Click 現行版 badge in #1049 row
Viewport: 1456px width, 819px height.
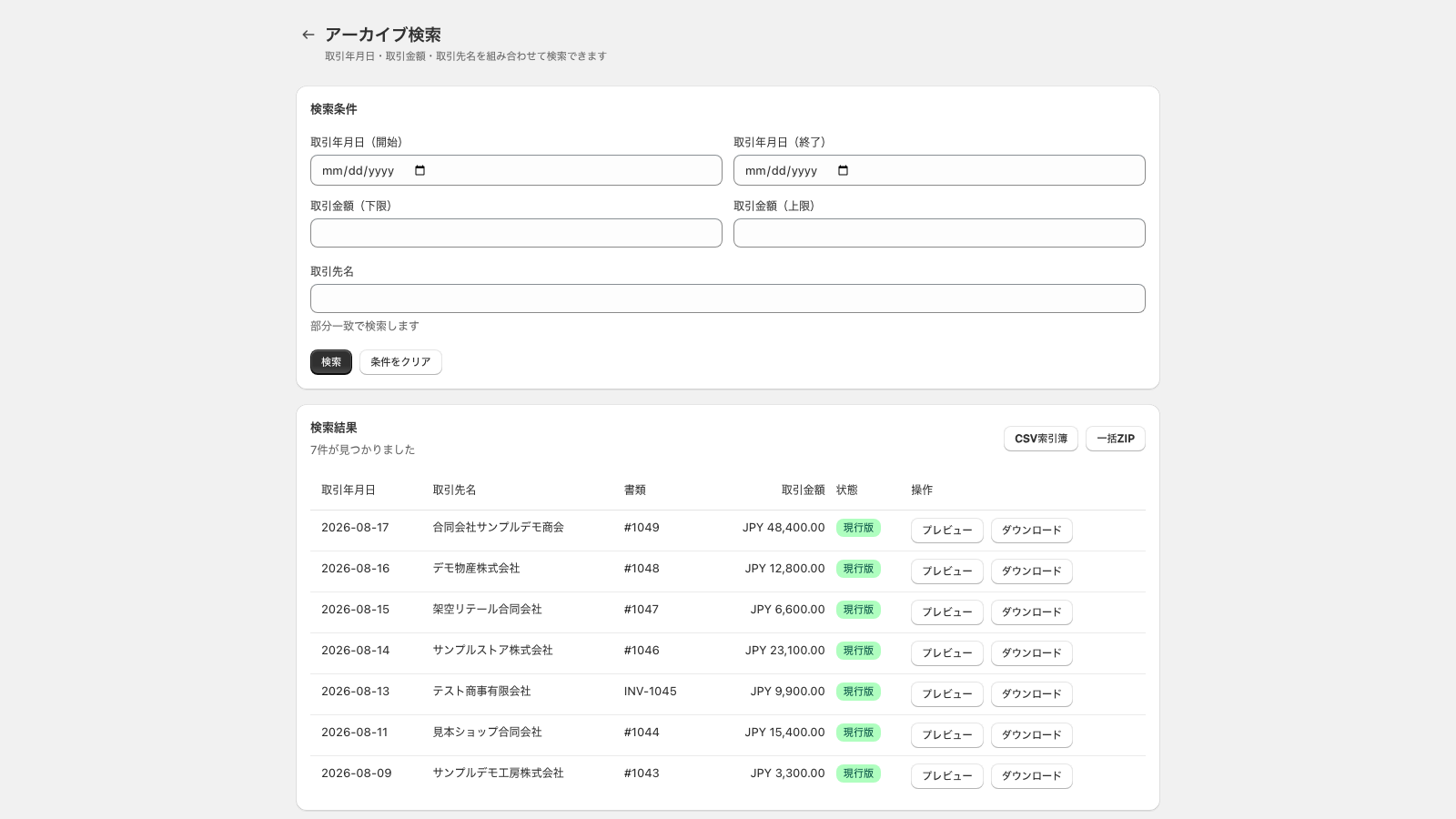pos(858,528)
